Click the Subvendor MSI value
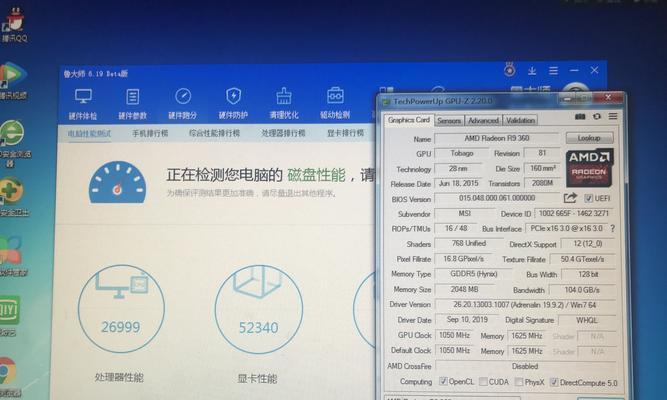Screen dimensions: 667x400 tap(465, 213)
